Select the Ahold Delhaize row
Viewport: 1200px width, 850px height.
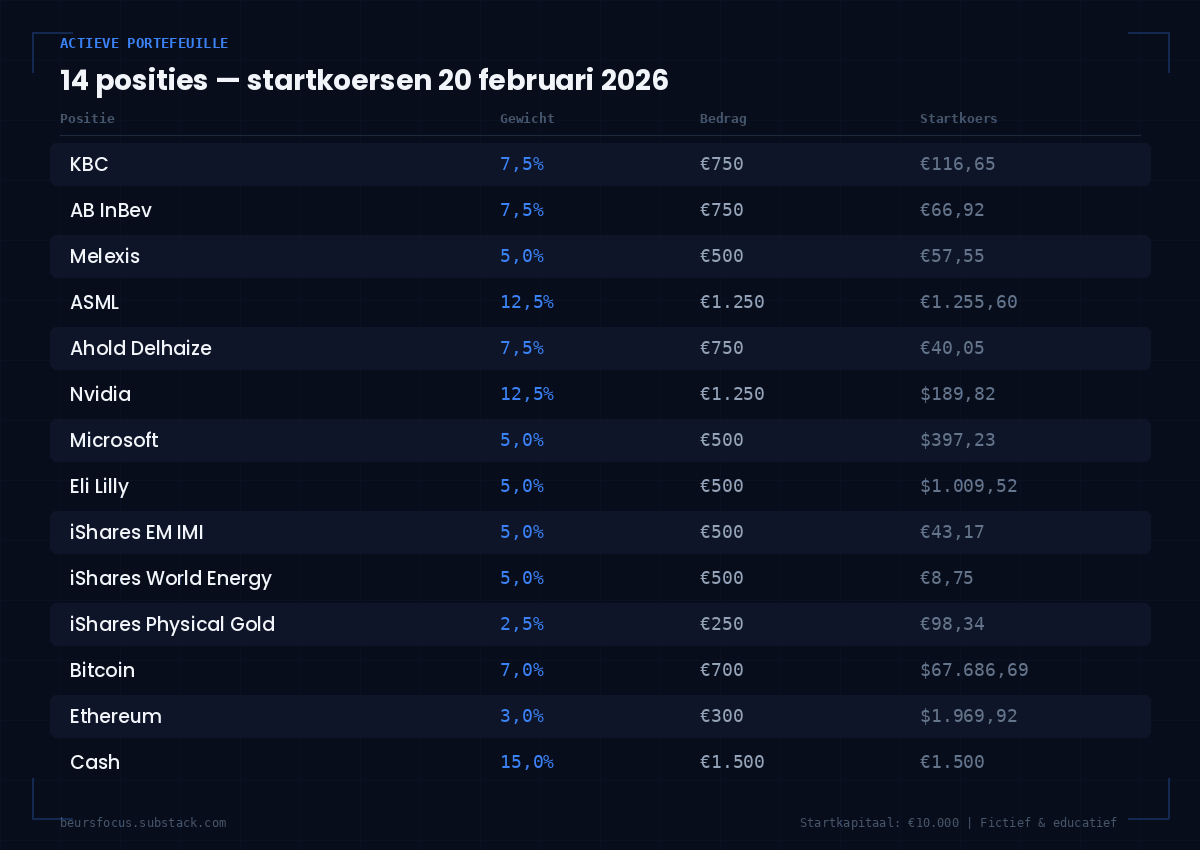tap(141, 348)
